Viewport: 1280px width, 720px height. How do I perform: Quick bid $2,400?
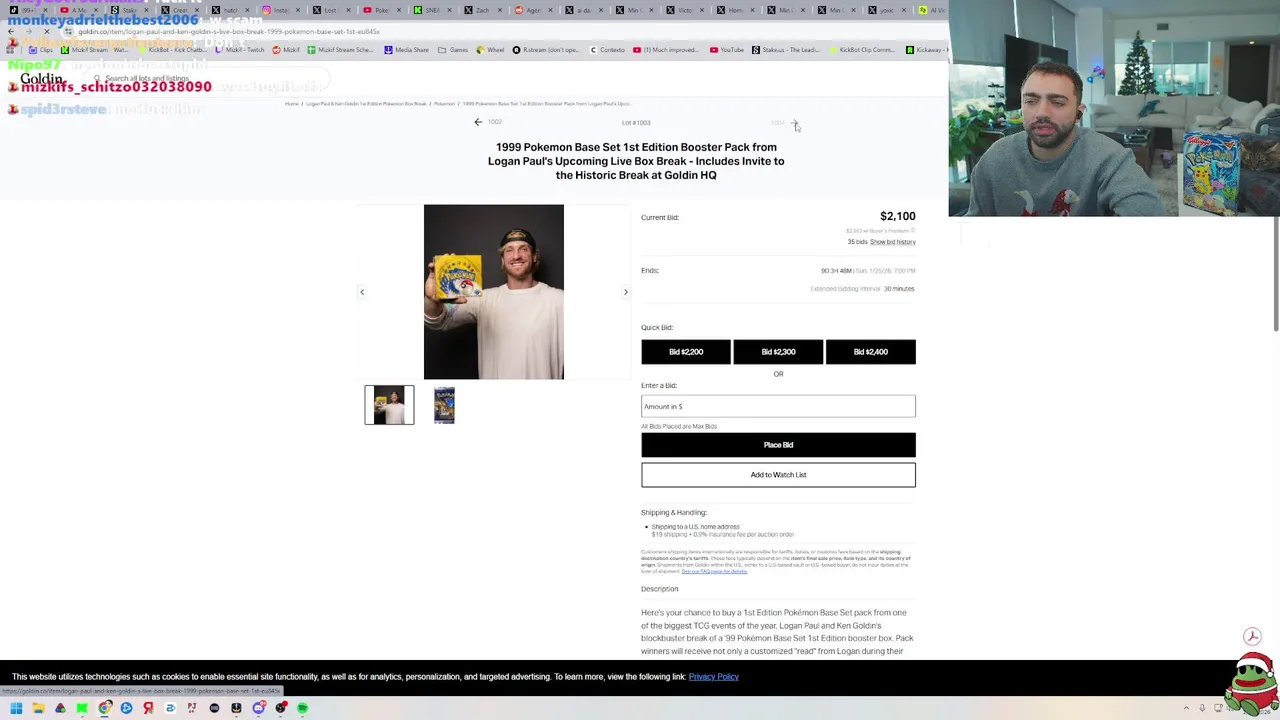point(870,352)
